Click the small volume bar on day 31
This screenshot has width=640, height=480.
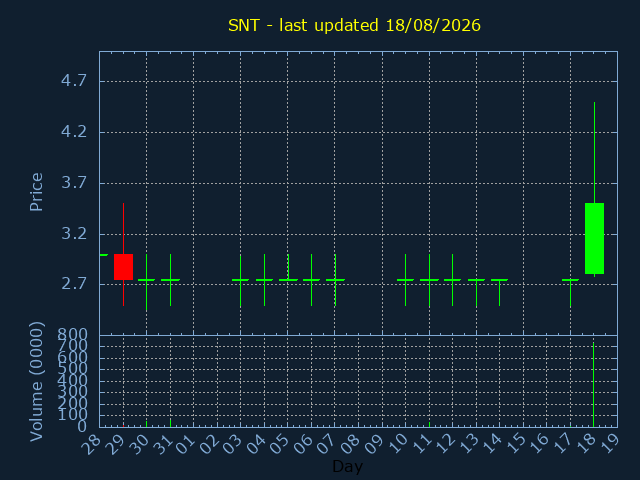pos(170,422)
